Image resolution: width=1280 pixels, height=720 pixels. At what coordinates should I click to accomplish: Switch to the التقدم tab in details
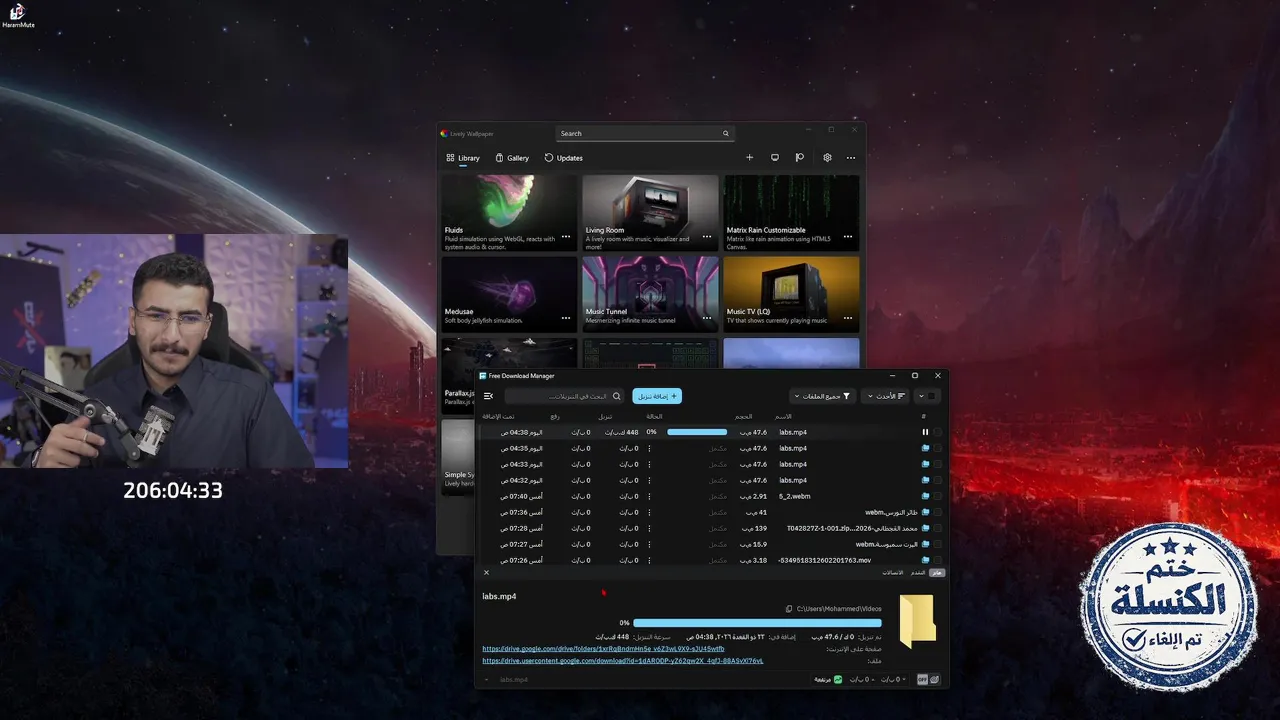(918, 573)
